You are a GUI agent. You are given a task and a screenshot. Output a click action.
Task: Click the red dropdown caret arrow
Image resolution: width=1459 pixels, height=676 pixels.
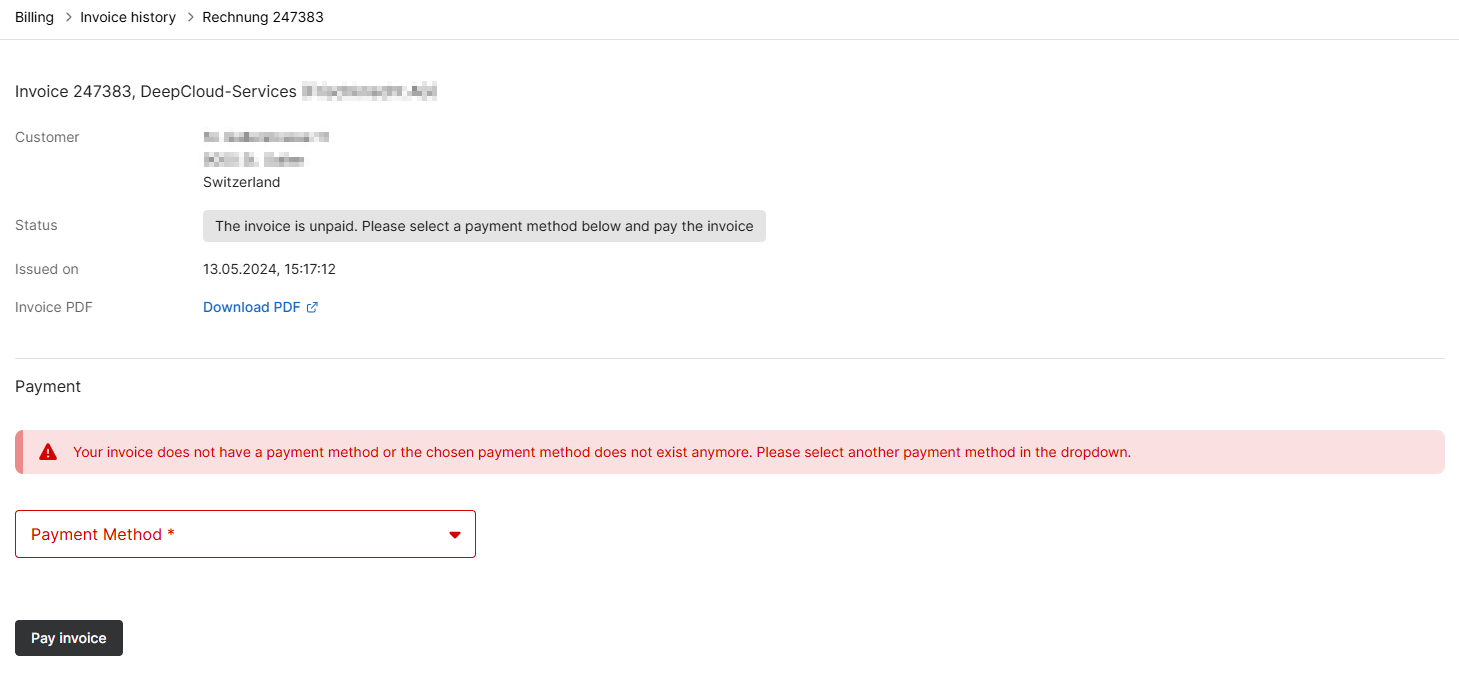(455, 535)
